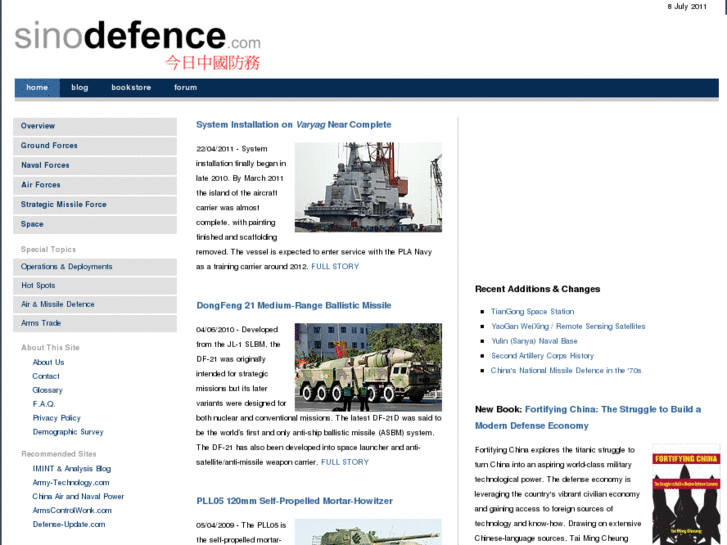Screen dimensions: 727x545
Task: Open Yulin (Sanya) Naval Base link
Action: (534, 341)
